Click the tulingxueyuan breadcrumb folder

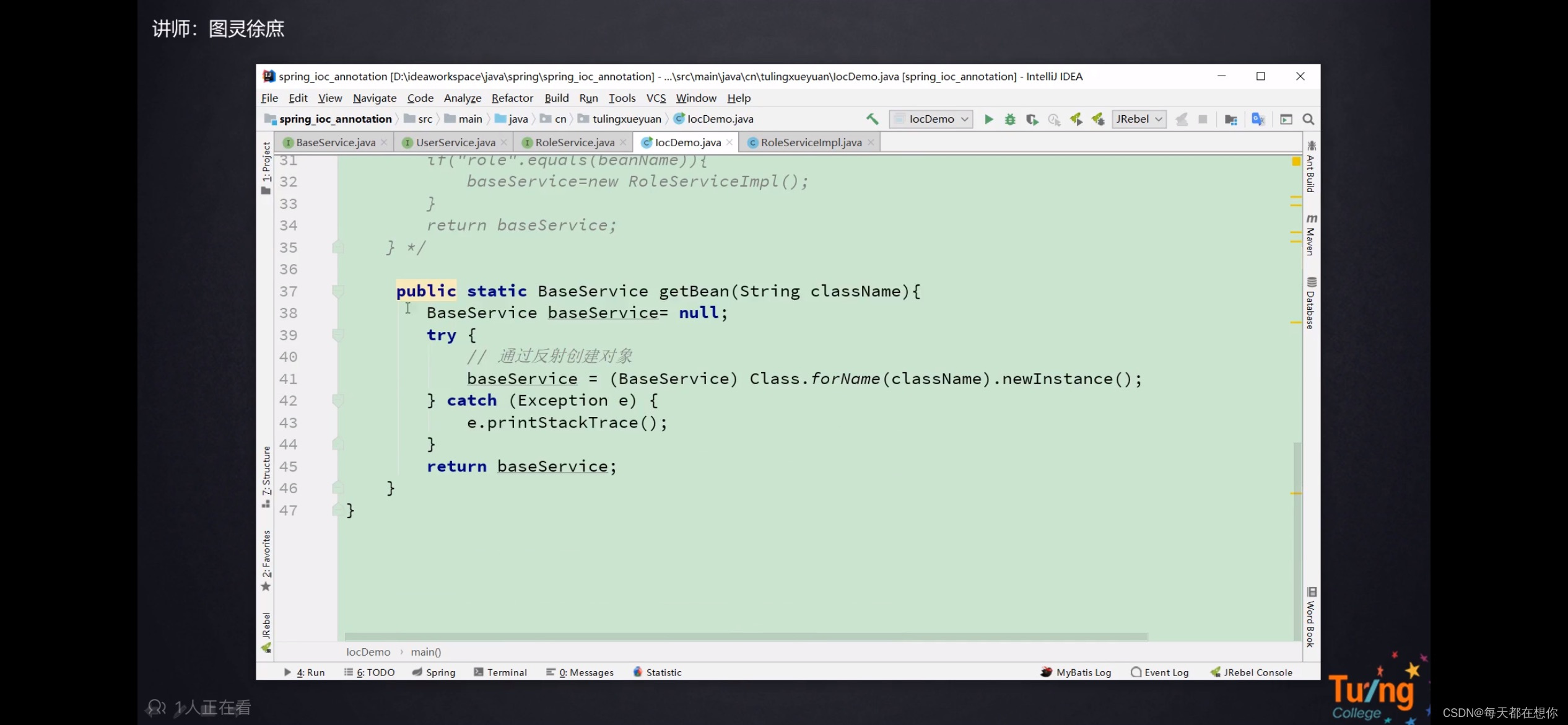pos(620,119)
